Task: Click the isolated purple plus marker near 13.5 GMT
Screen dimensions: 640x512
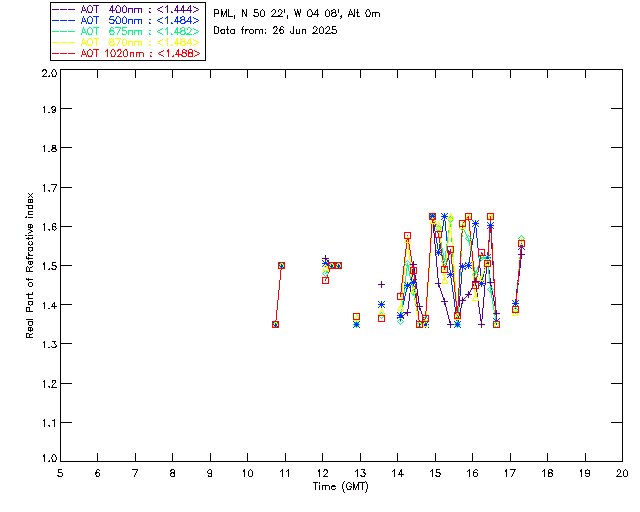Action: [x=381, y=285]
